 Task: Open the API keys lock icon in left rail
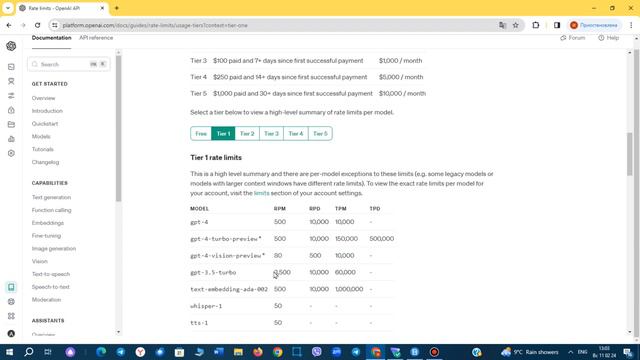[x=11, y=110]
